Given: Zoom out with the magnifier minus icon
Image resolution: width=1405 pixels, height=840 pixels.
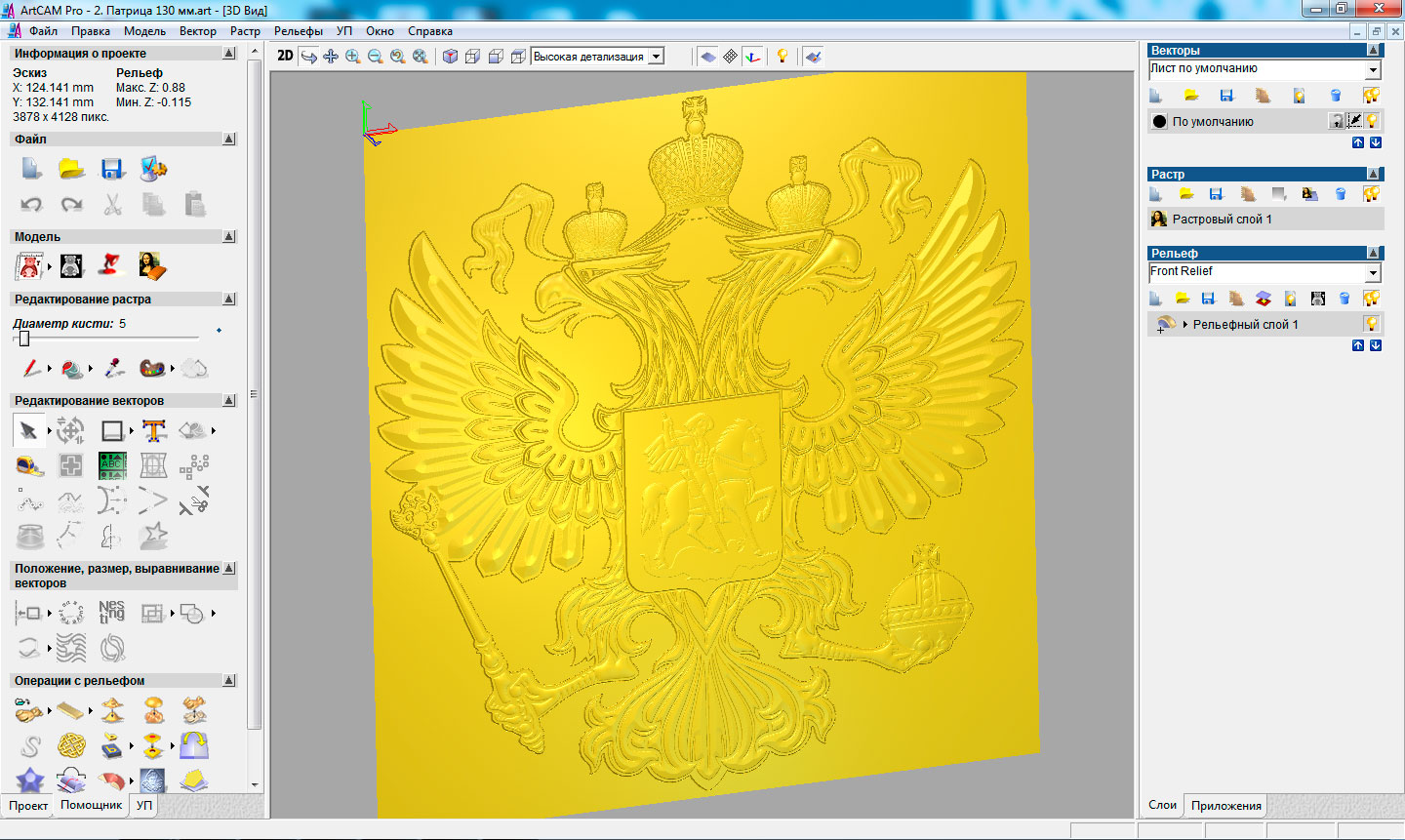Looking at the screenshot, I should click(375, 57).
